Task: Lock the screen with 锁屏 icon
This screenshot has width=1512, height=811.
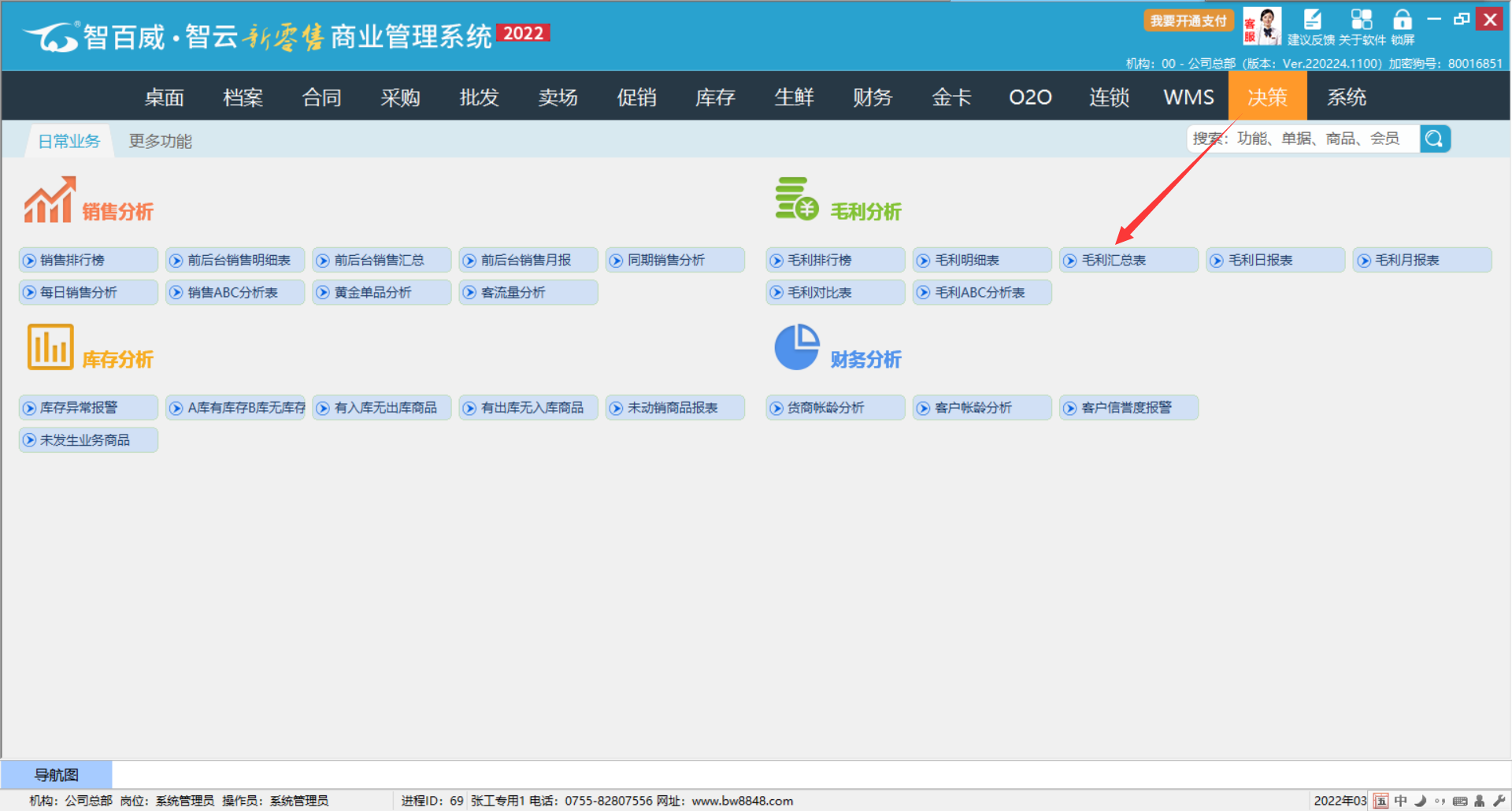Action: pyautogui.click(x=1403, y=20)
